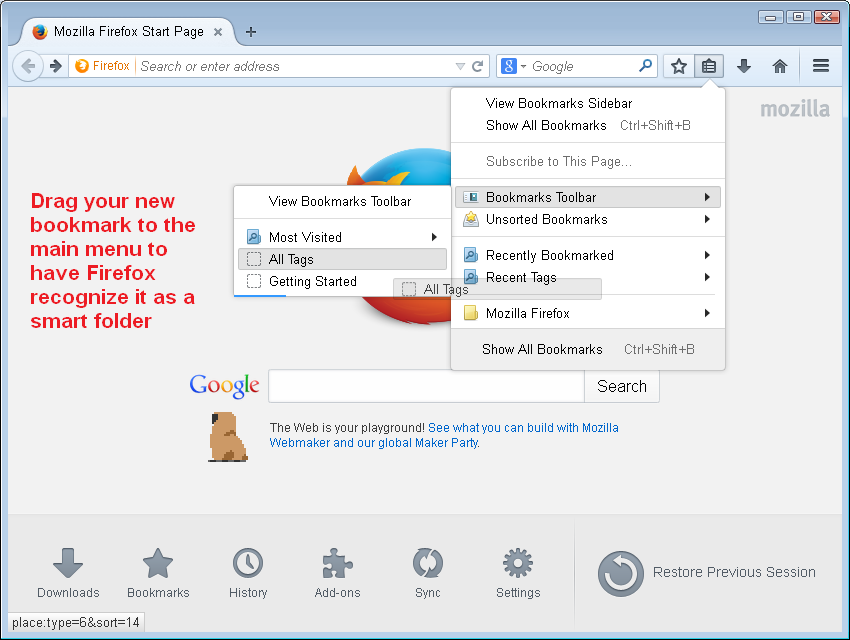Viewport: 850px width, 640px height.
Task: Click the Google Search button
Action: pos(621,386)
